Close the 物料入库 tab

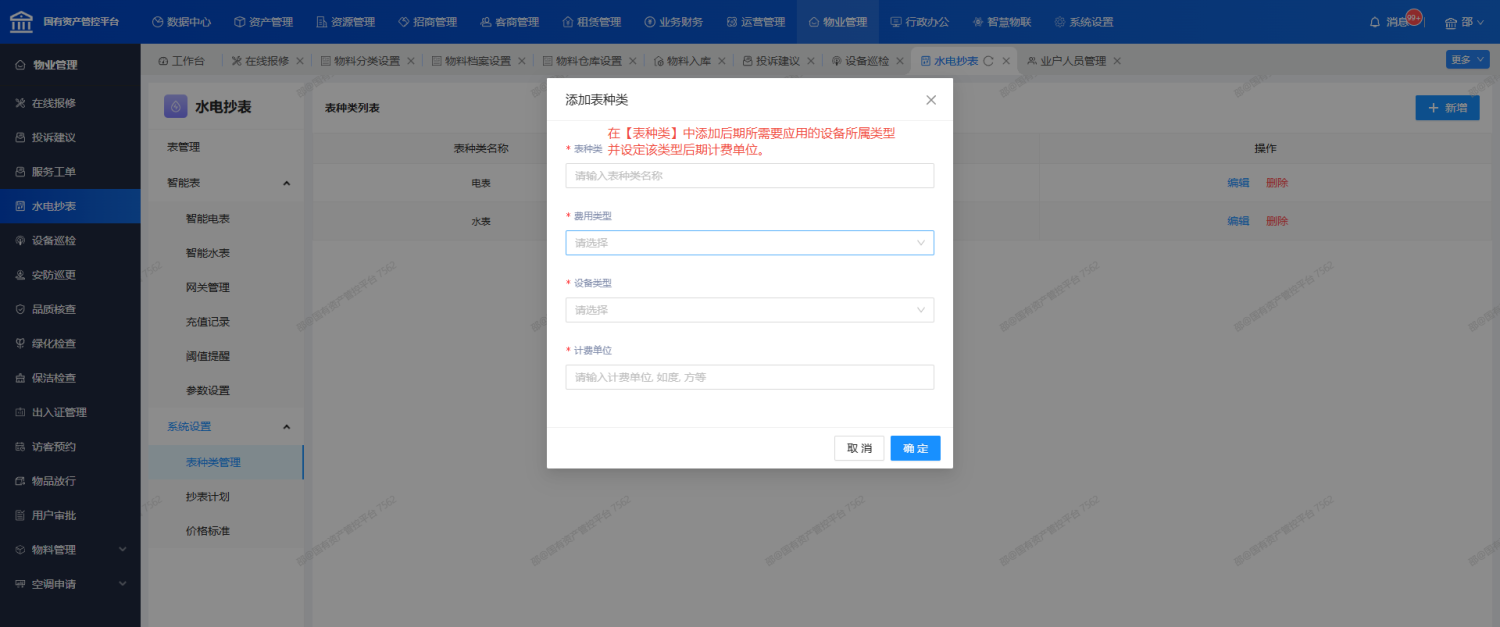pos(722,61)
